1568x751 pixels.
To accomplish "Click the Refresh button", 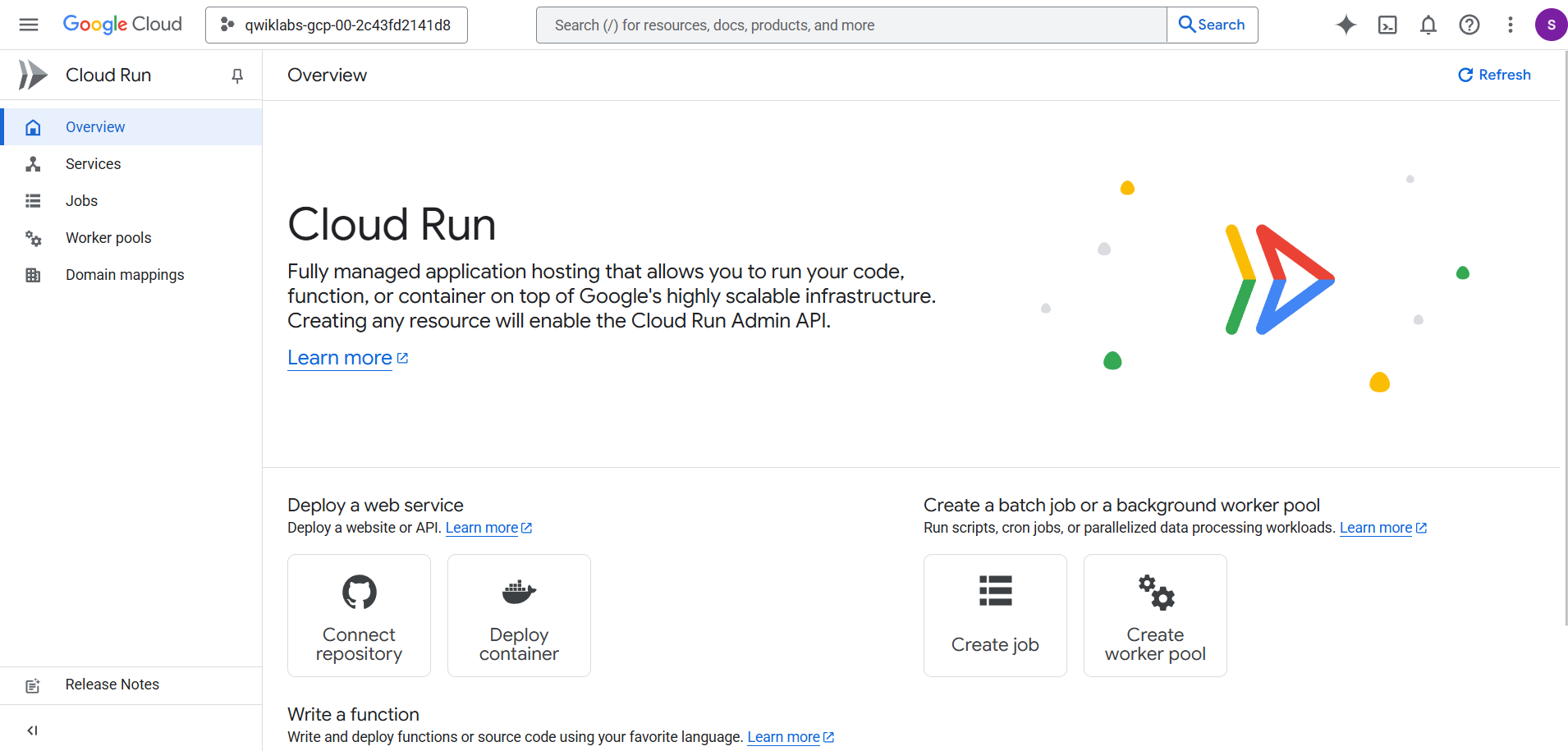I will 1494,75.
